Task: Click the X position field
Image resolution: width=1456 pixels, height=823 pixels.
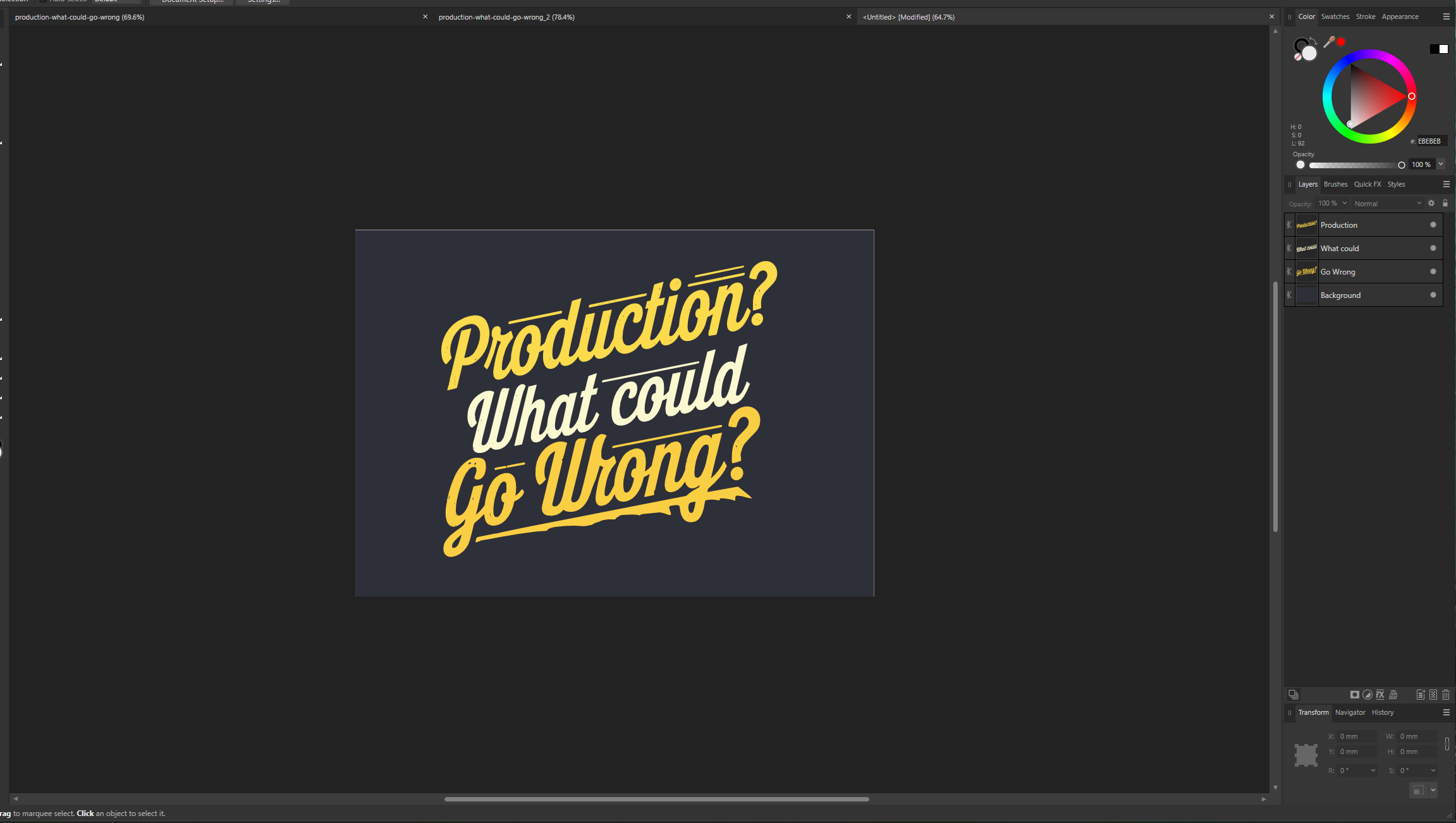Action: click(x=1357, y=736)
